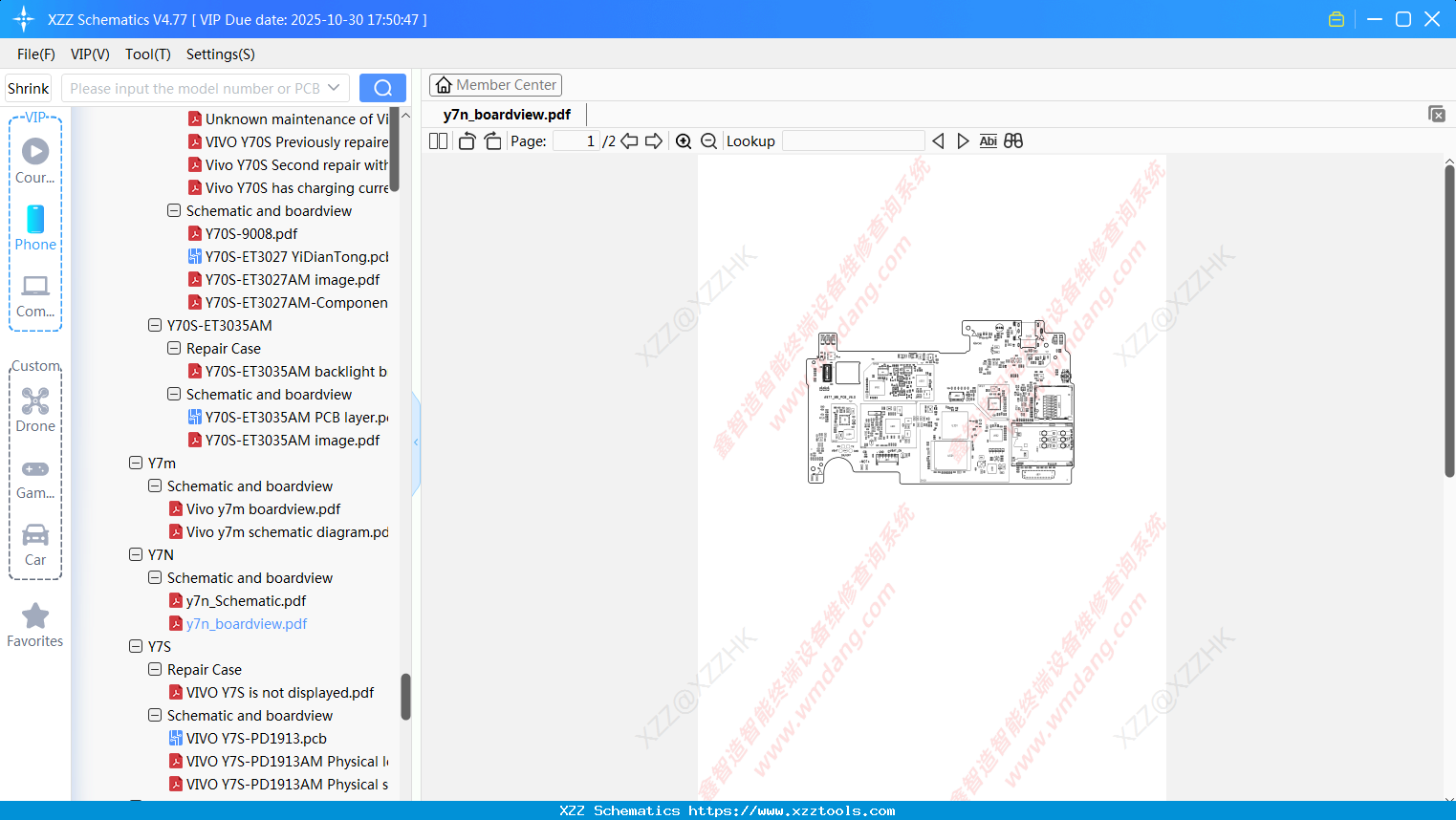
Task: Open the Member Center
Action: [495, 85]
